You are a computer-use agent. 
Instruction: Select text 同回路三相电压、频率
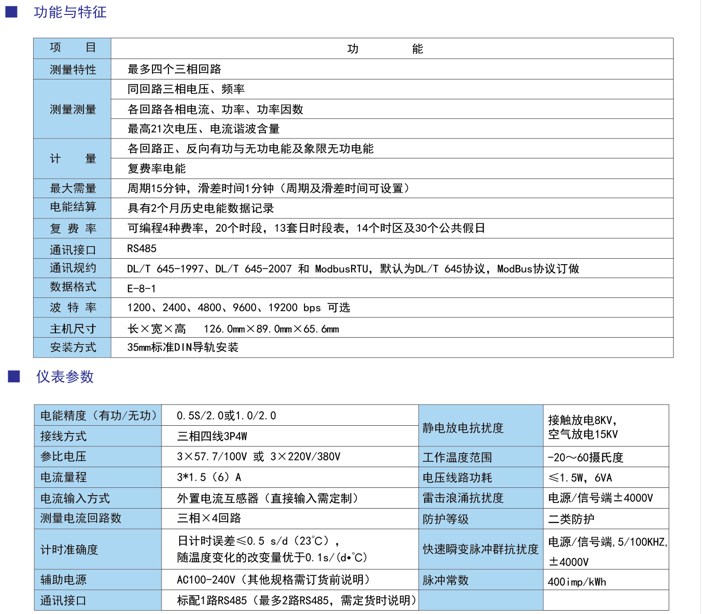point(186,89)
